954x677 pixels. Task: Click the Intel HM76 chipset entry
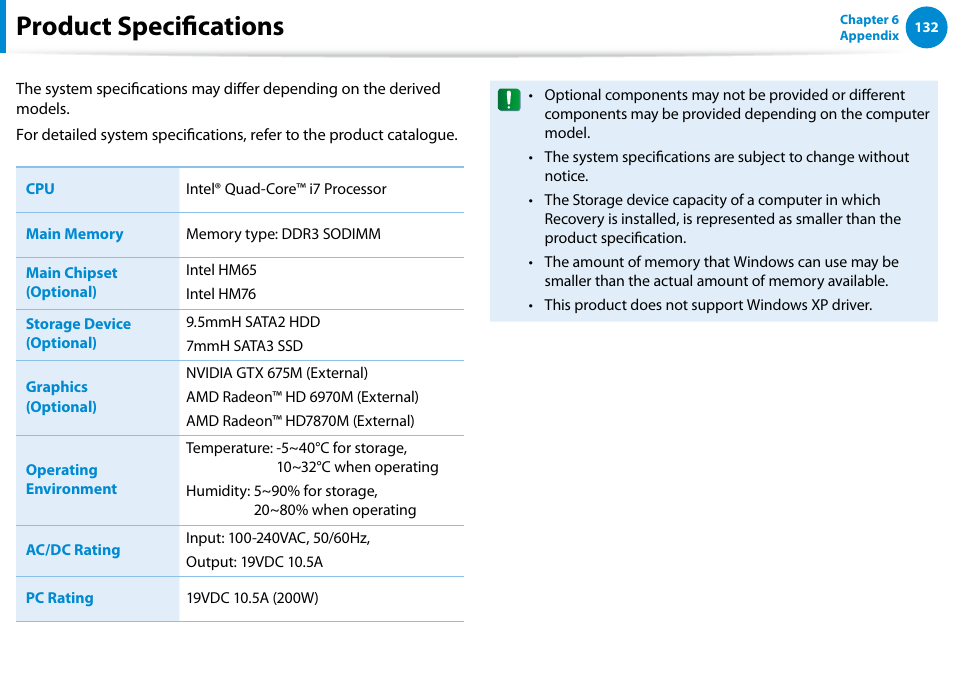(221, 294)
